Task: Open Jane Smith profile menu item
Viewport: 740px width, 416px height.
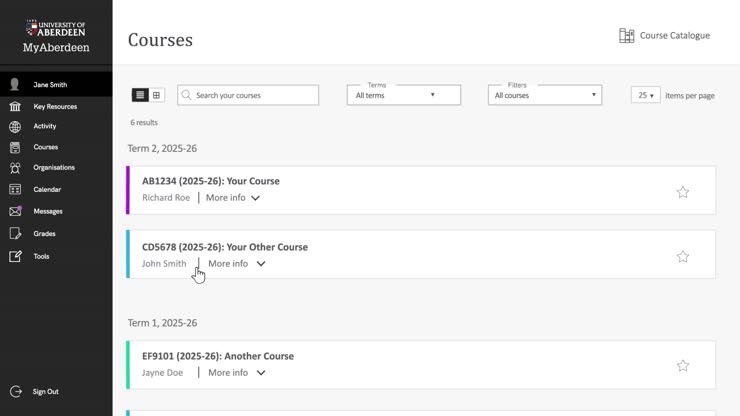Action: (50, 85)
